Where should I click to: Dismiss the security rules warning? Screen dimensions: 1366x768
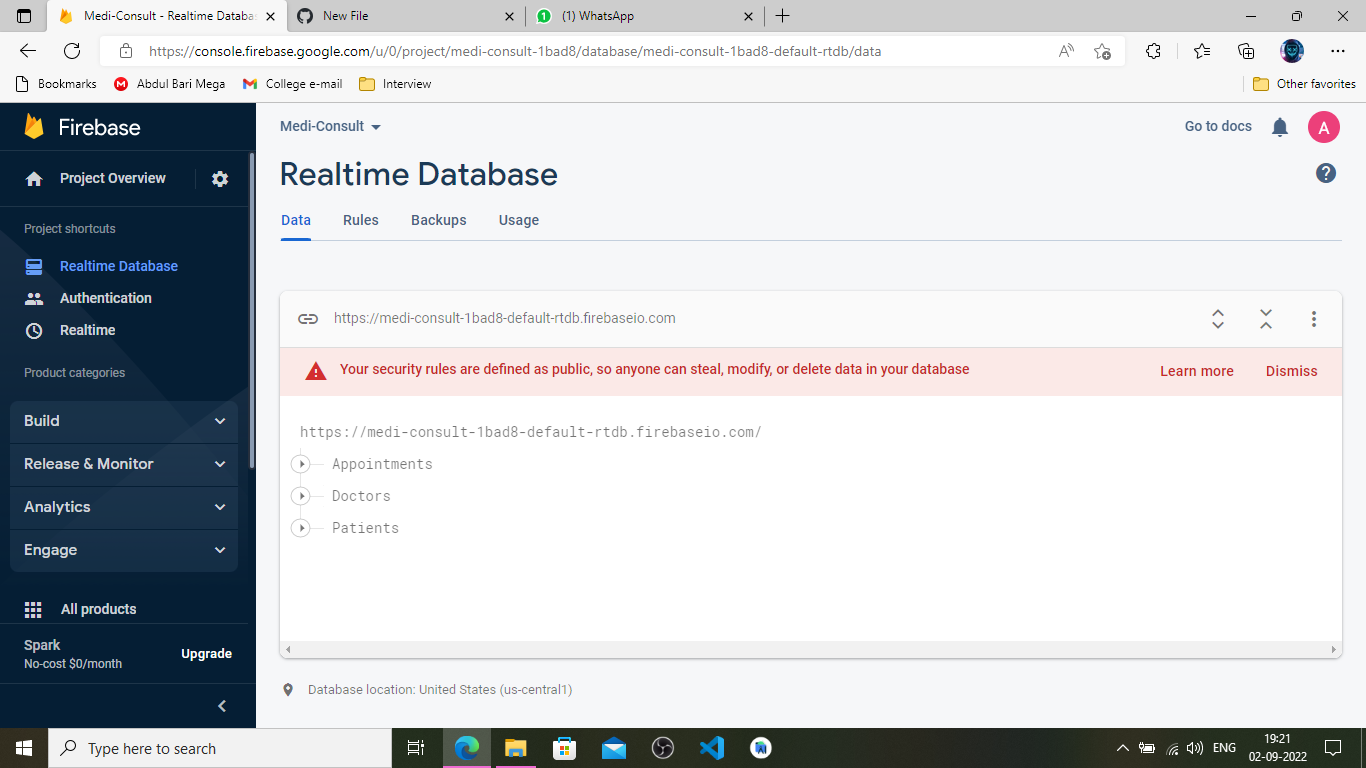1291,370
